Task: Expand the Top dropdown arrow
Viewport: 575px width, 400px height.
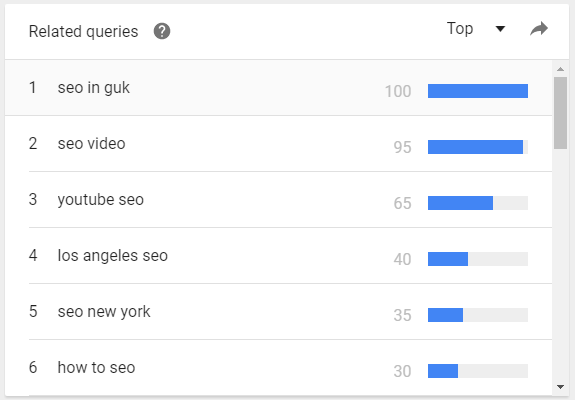Action: (x=500, y=29)
